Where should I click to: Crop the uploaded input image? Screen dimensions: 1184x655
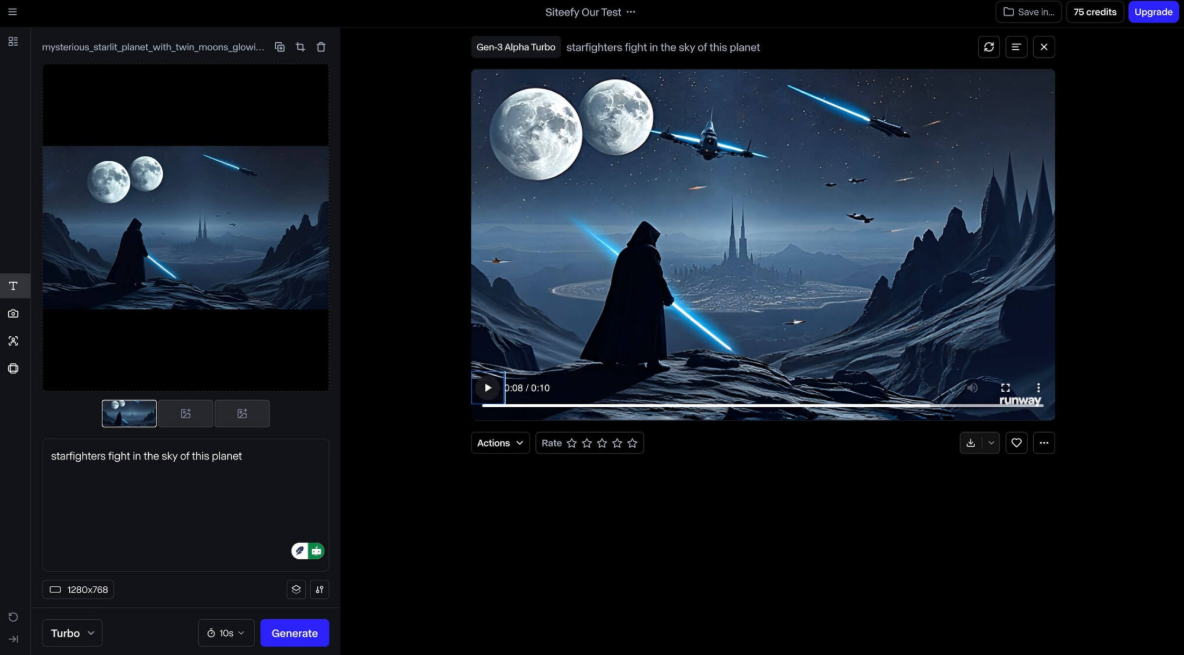click(300, 47)
